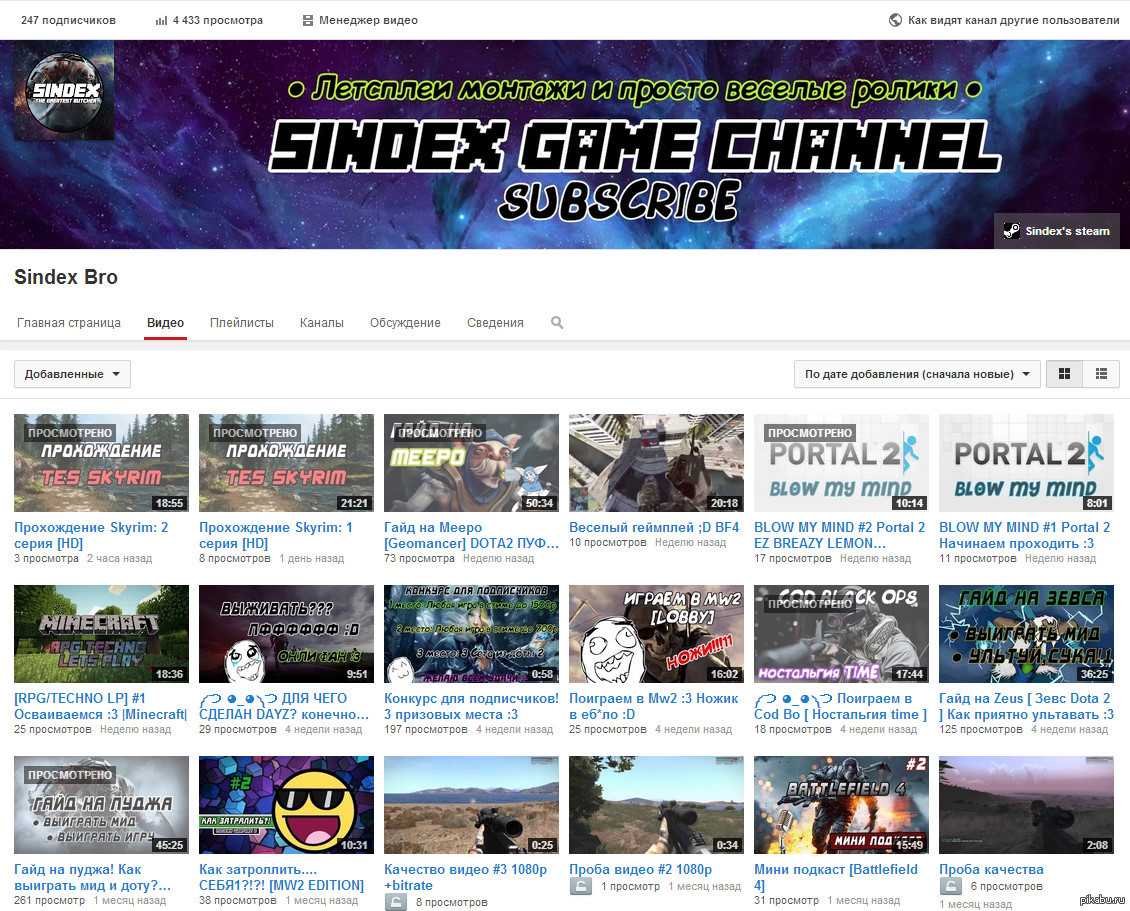
Task: Open the sort by date added dropdown
Action: pos(916,374)
